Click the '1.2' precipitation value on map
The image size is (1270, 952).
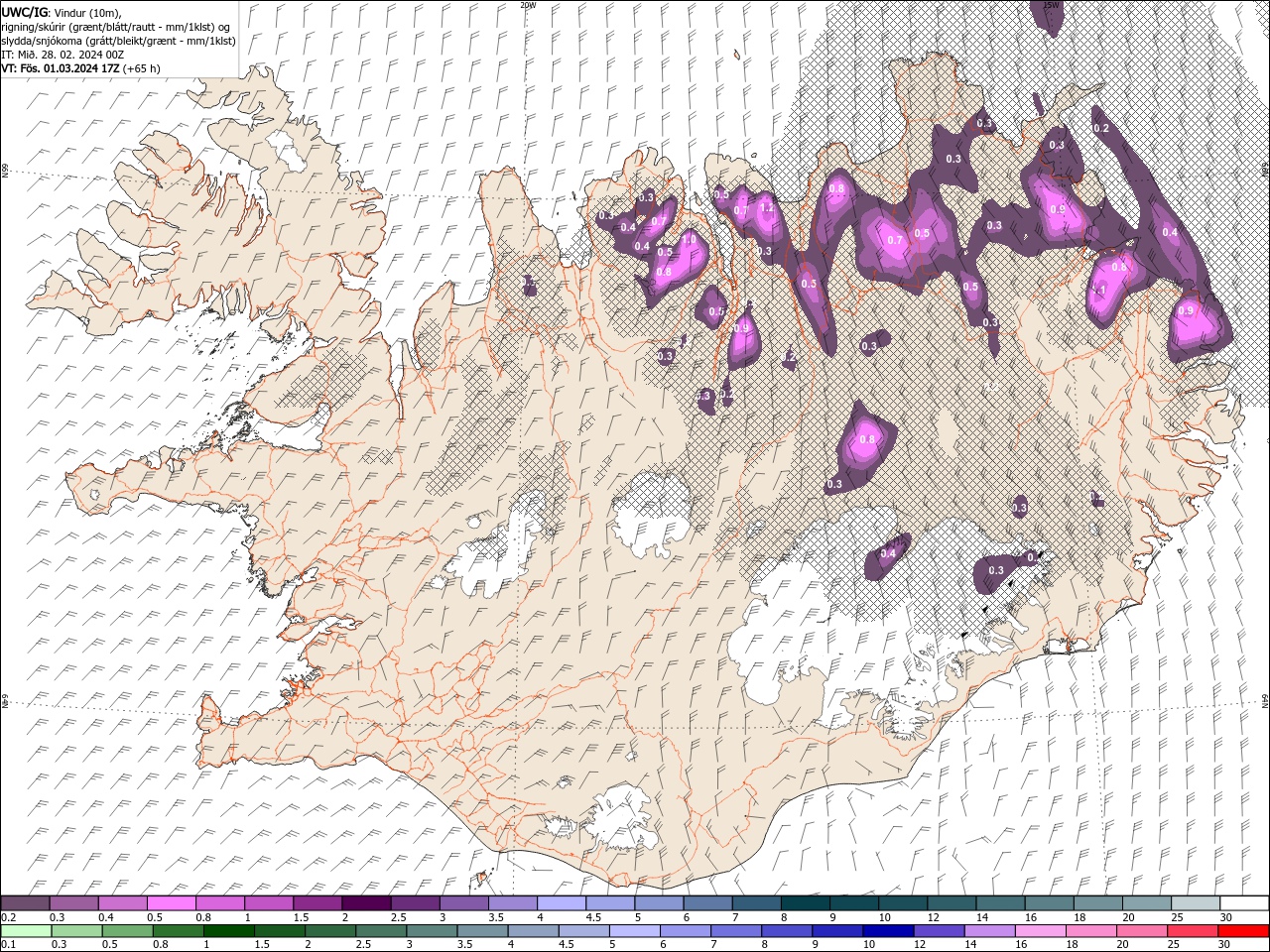pos(766,209)
